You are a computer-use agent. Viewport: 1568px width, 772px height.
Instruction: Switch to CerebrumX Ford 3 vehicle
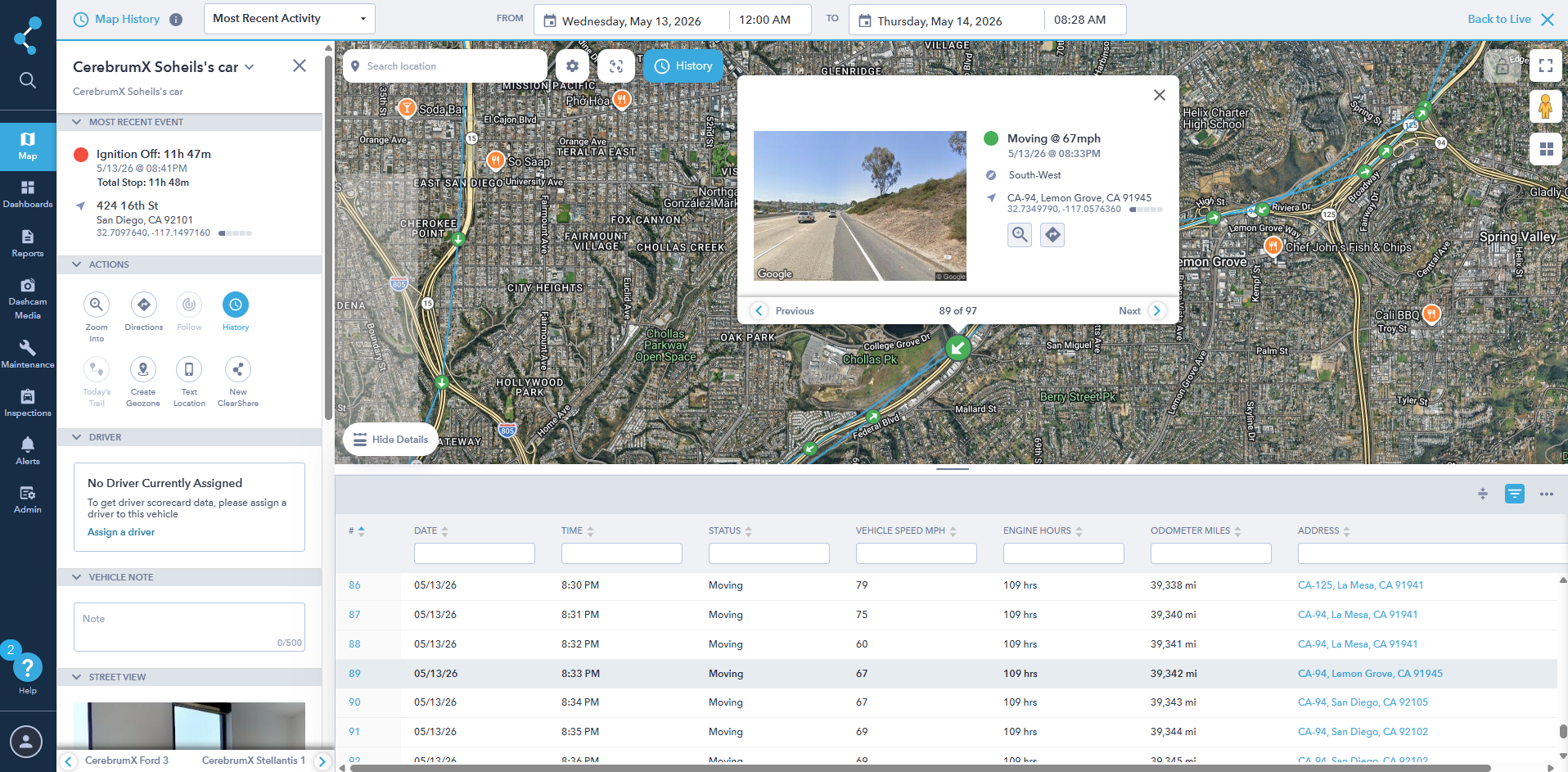127,761
